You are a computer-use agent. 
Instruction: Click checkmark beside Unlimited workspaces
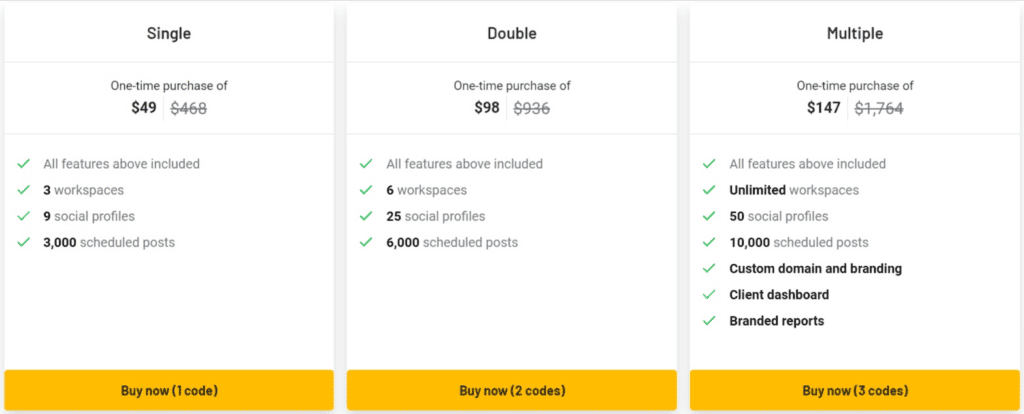click(x=709, y=190)
